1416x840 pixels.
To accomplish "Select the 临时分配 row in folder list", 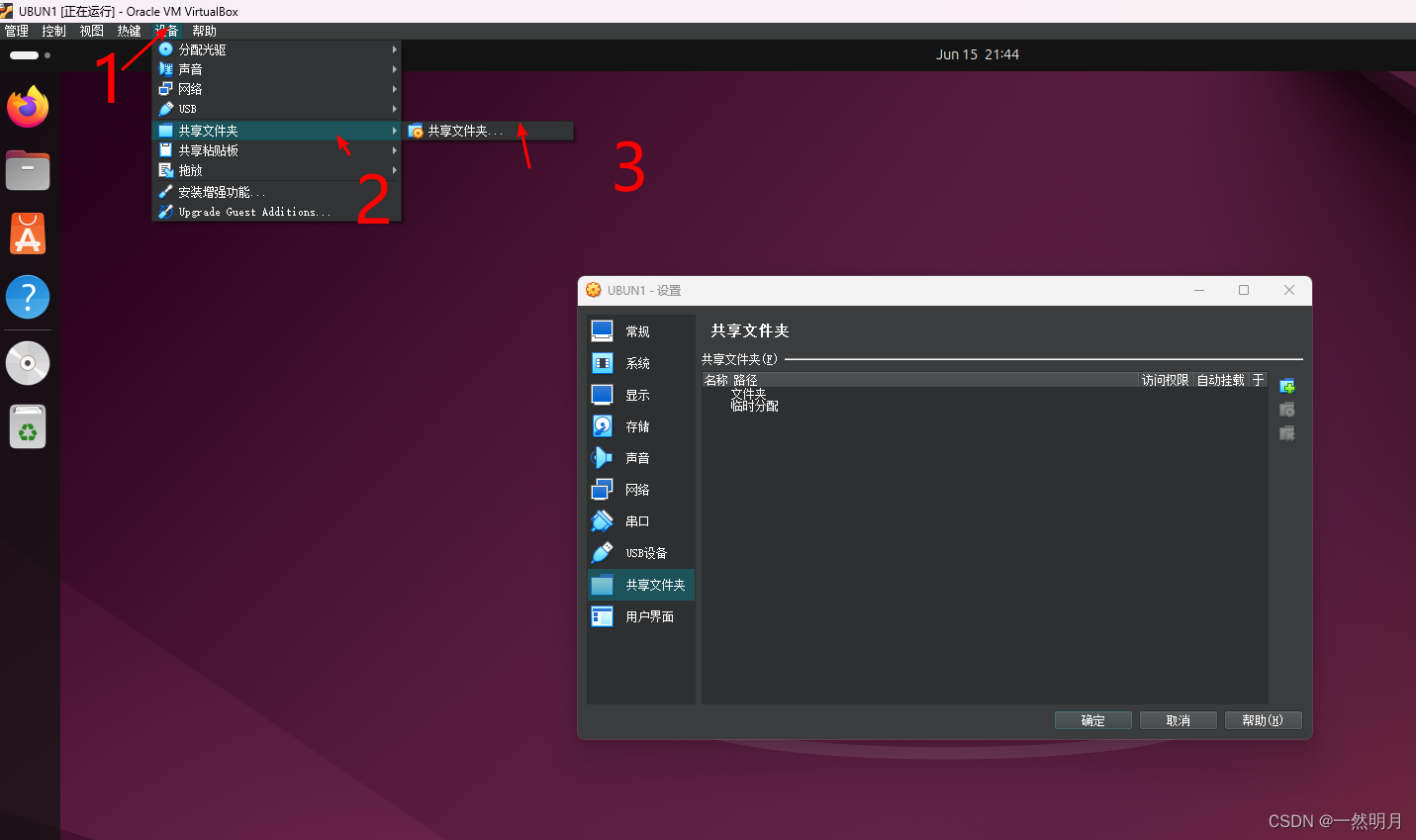I will [x=755, y=406].
